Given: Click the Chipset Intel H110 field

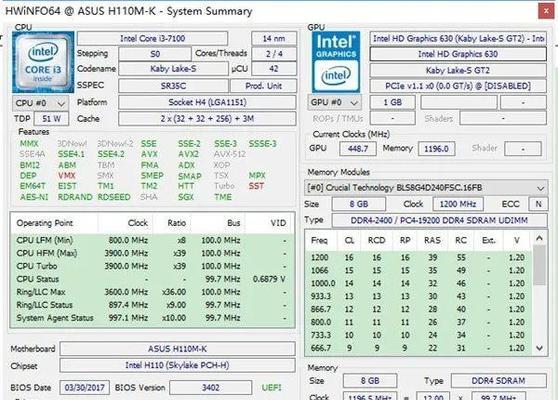Looking at the screenshot, I should [177, 365].
